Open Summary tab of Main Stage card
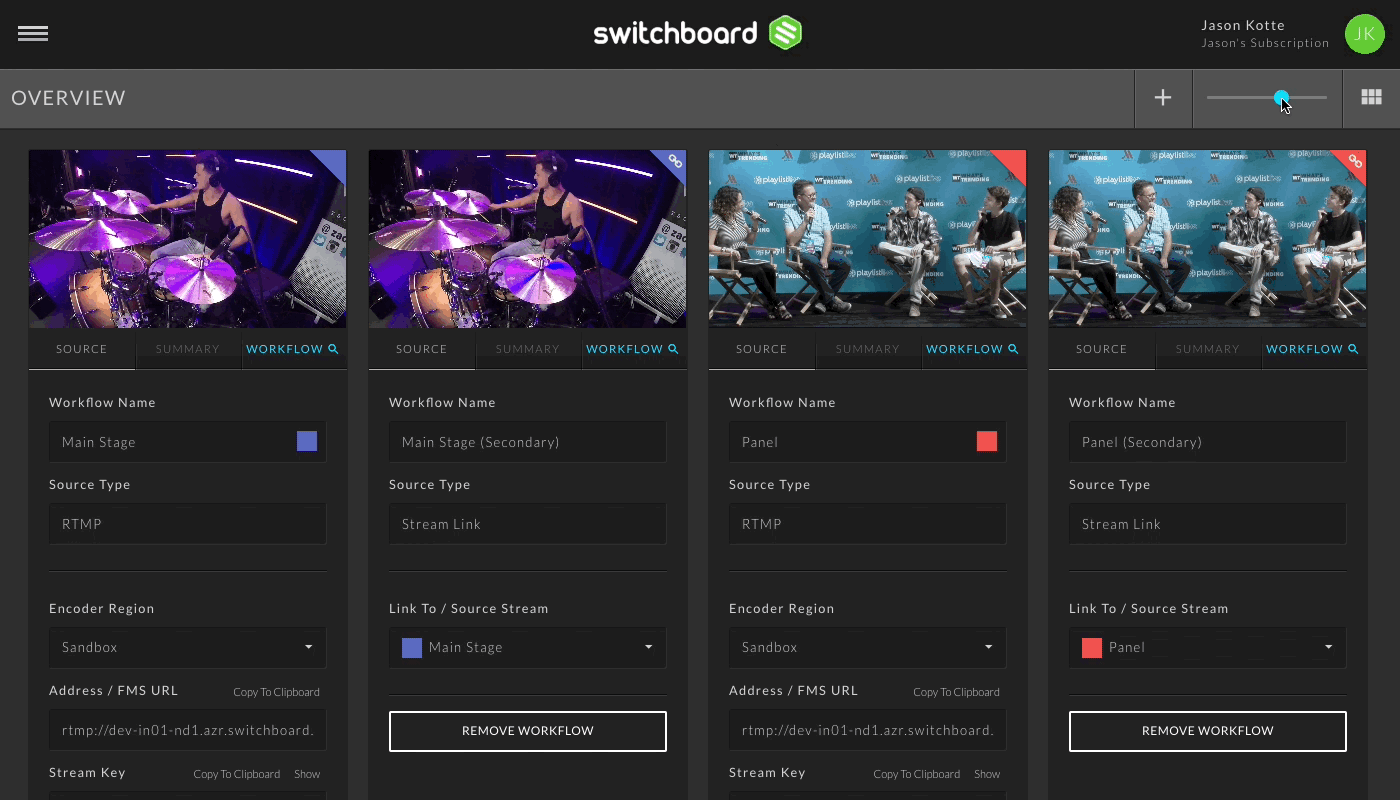The height and width of the screenshot is (800, 1400). pyautogui.click(x=188, y=349)
